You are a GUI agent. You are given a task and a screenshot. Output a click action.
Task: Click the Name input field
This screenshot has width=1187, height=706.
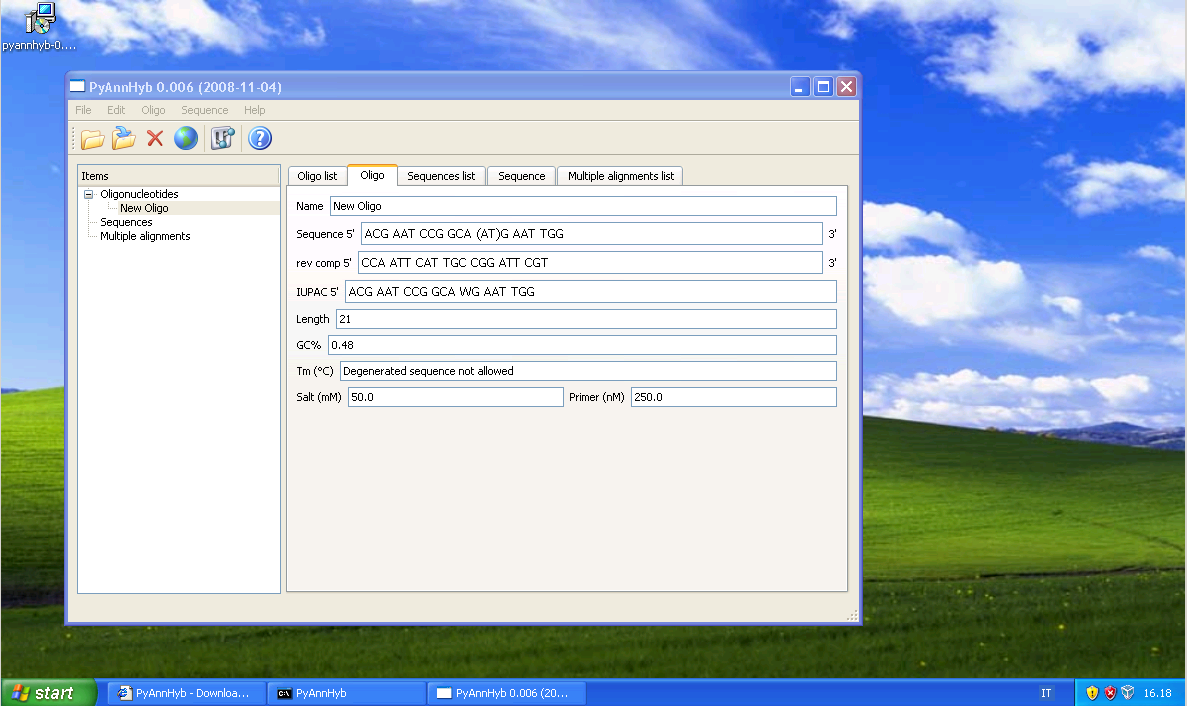pyautogui.click(x=583, y=206)
